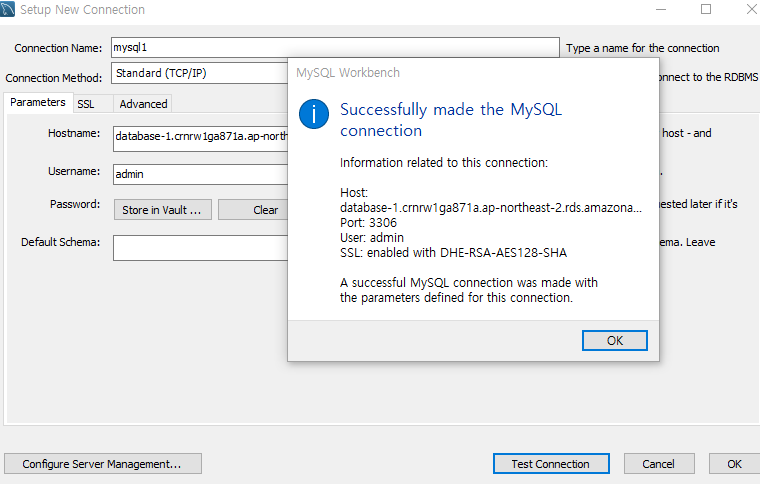760x484 pixels.
Task: Close the Setup New Connection window
Action: click(x=751, y=9)
